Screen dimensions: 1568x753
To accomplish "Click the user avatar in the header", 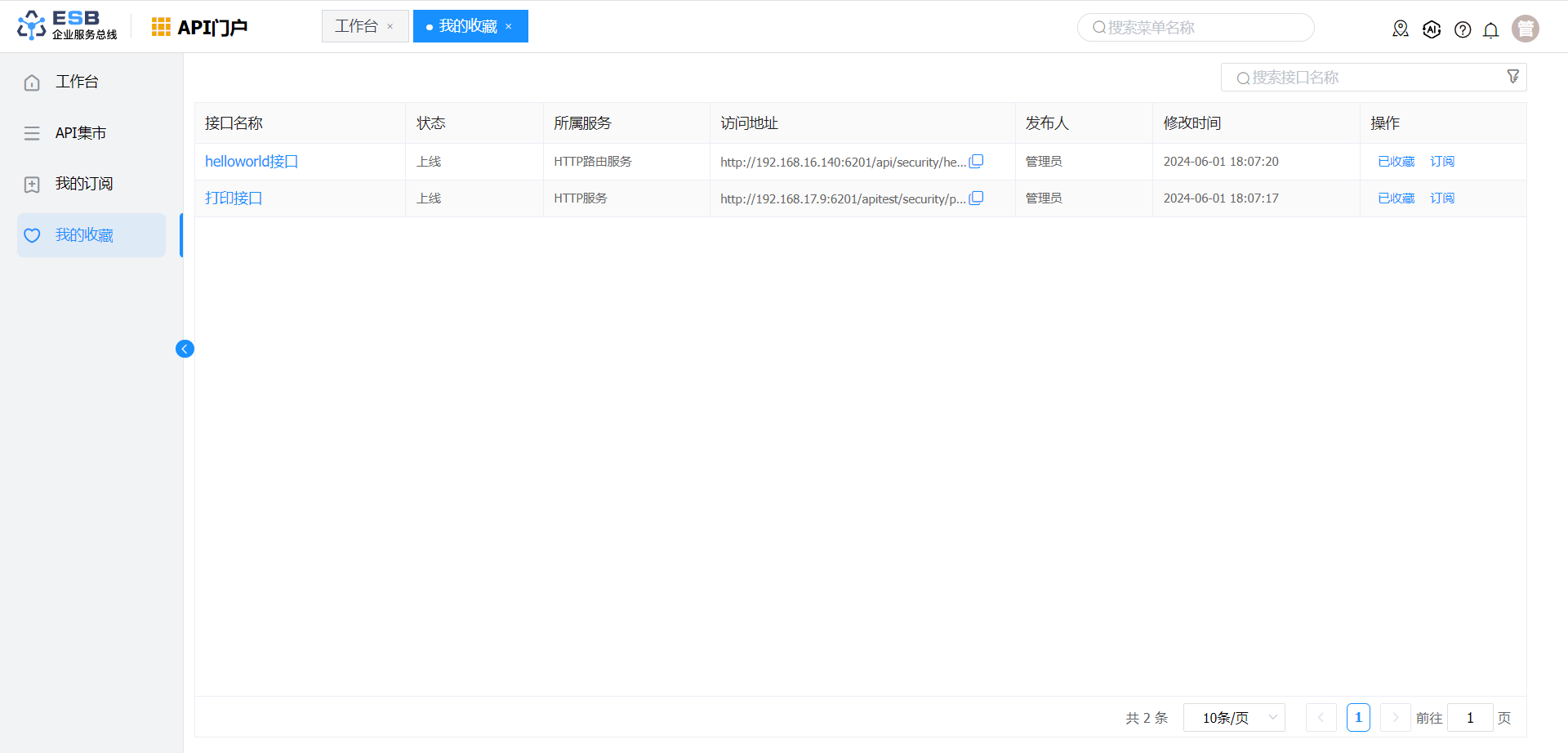I will tap(1525, 29).
